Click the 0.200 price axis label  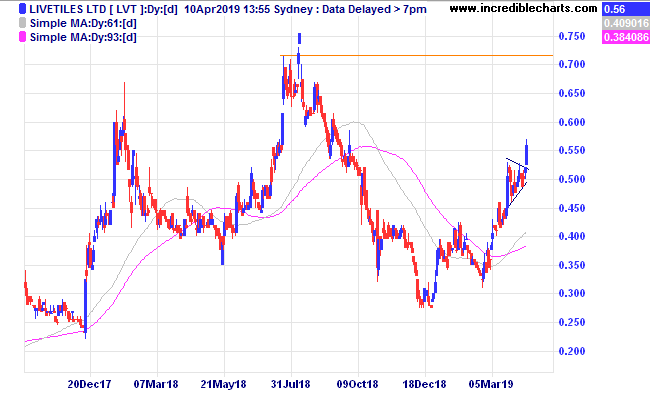(x=572, y=351)
